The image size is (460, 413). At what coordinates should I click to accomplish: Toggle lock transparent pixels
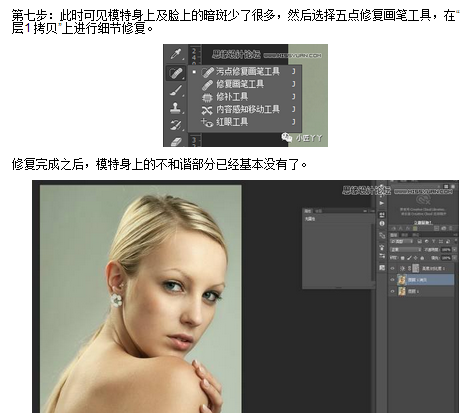click(402, 258)
